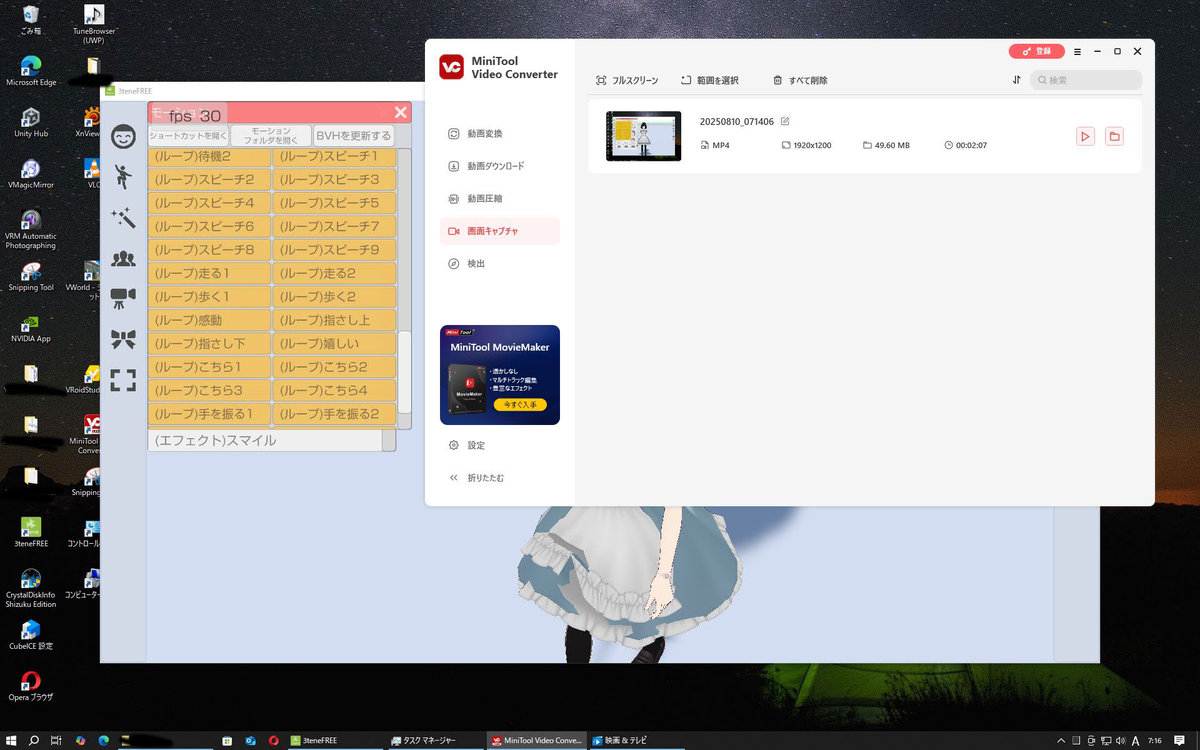1200x750 pixels.
Task: Play motion (ループ)スピーチ5
Action: click(x=335, y=203)
